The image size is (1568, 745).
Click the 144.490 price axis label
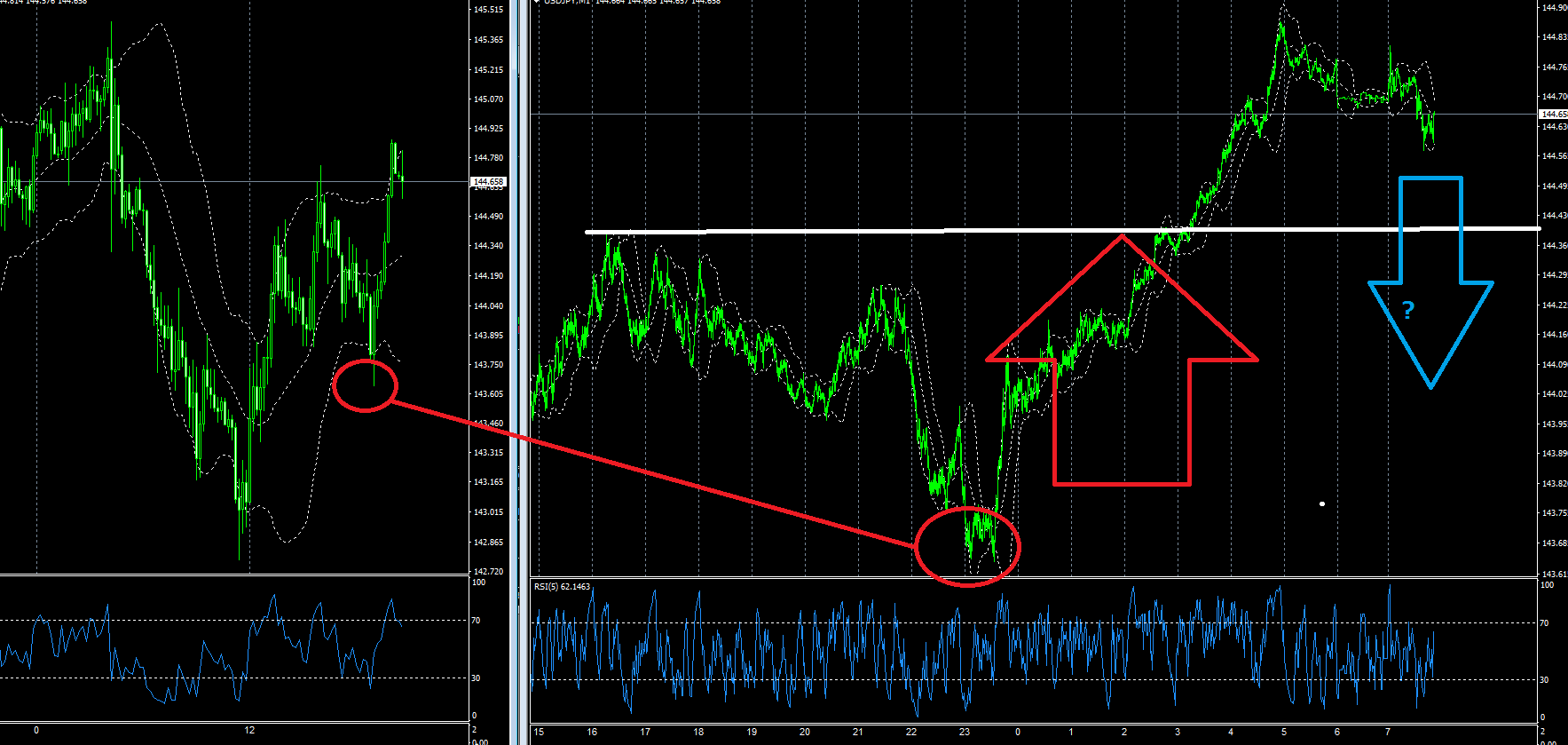(x=489, y=216)
